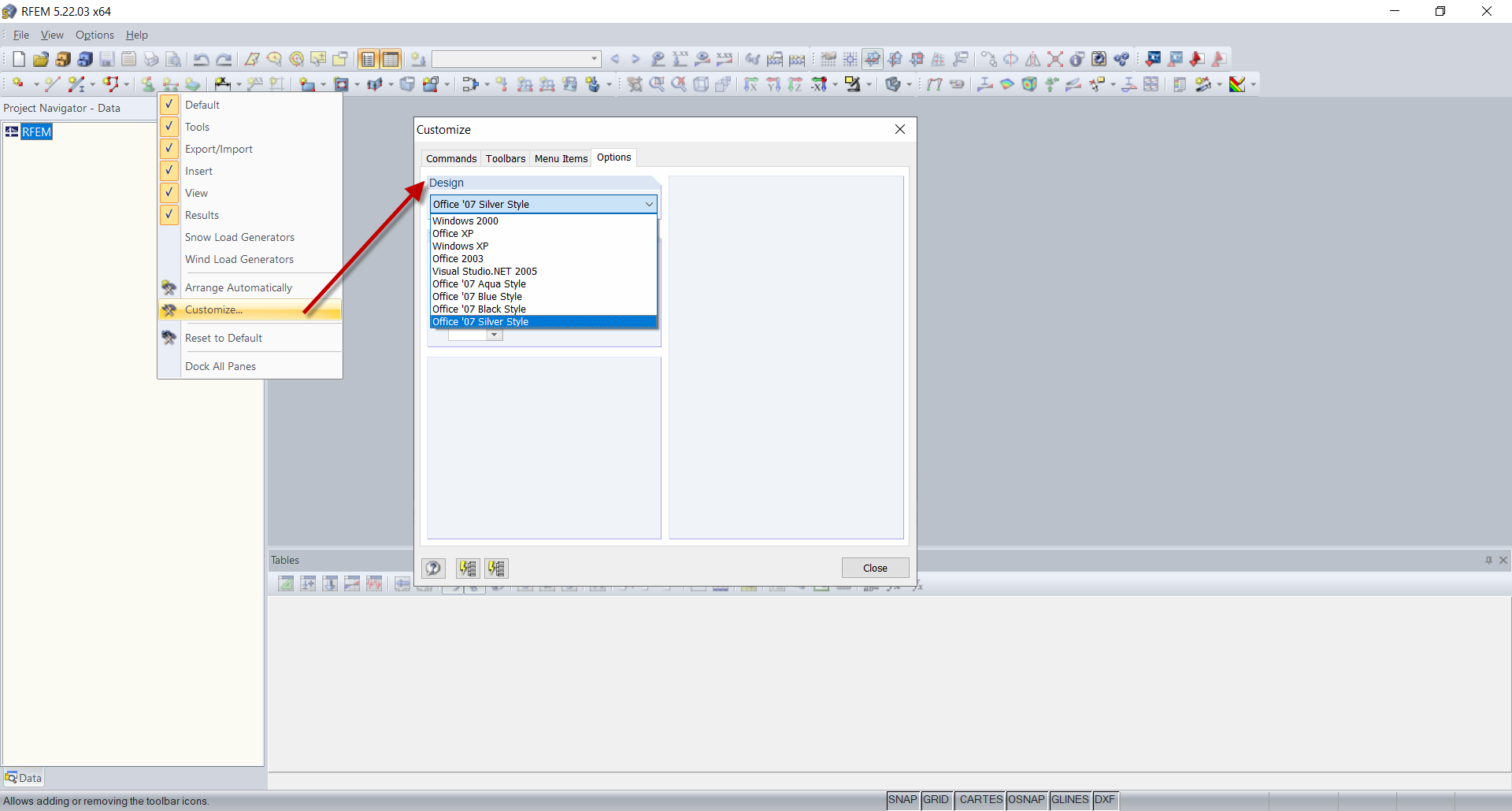Click Reset to Default menu entry
1512x811 pixels.
[x=250, y=338]
